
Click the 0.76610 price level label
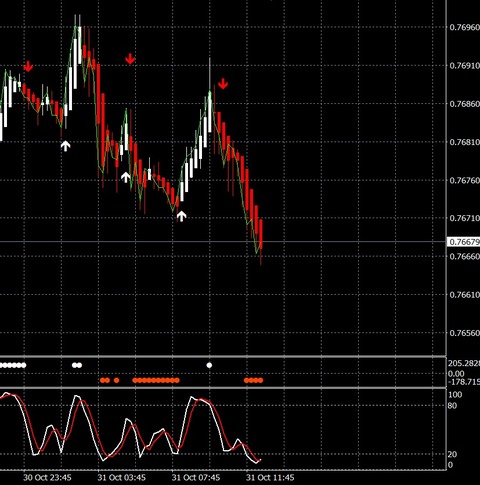465,295
